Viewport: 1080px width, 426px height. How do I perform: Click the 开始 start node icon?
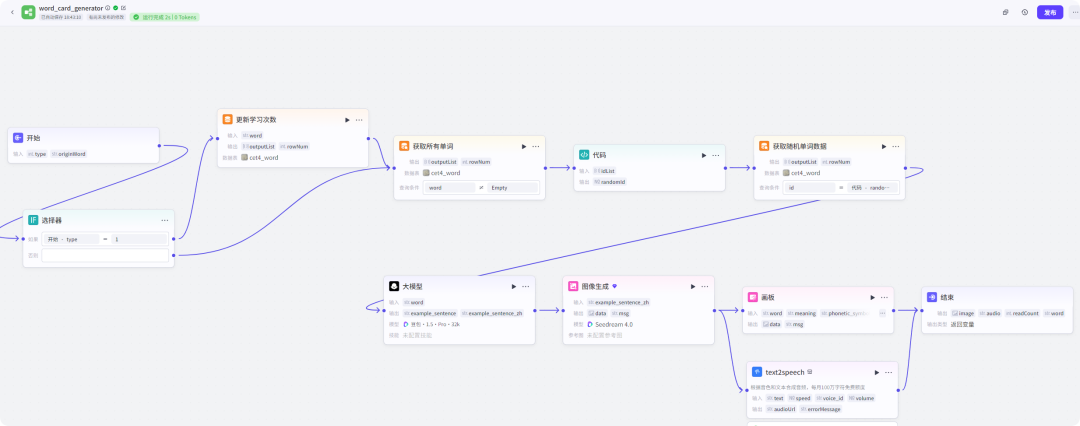point(18,138)
